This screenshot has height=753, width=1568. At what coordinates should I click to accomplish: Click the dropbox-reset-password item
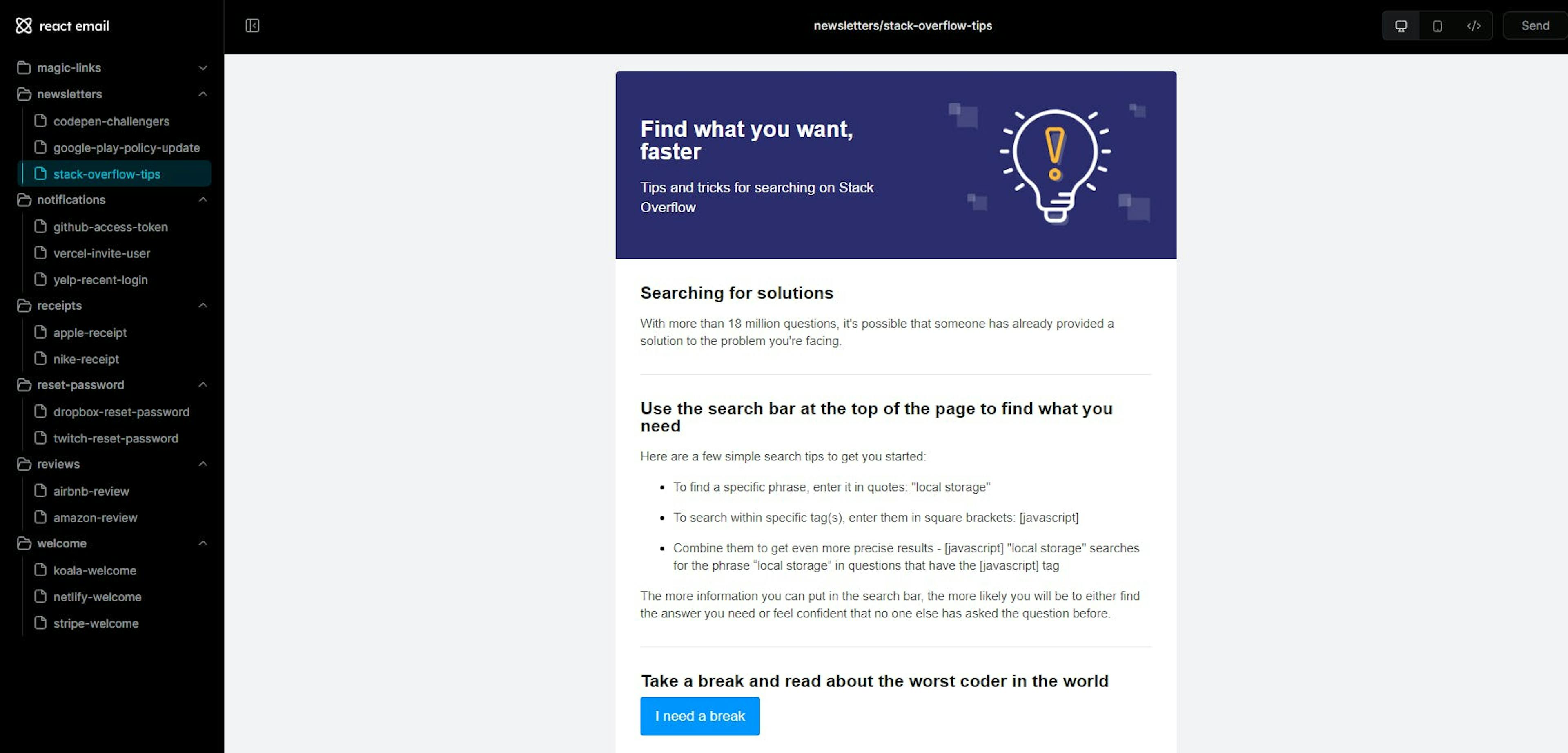coord(120,411)
